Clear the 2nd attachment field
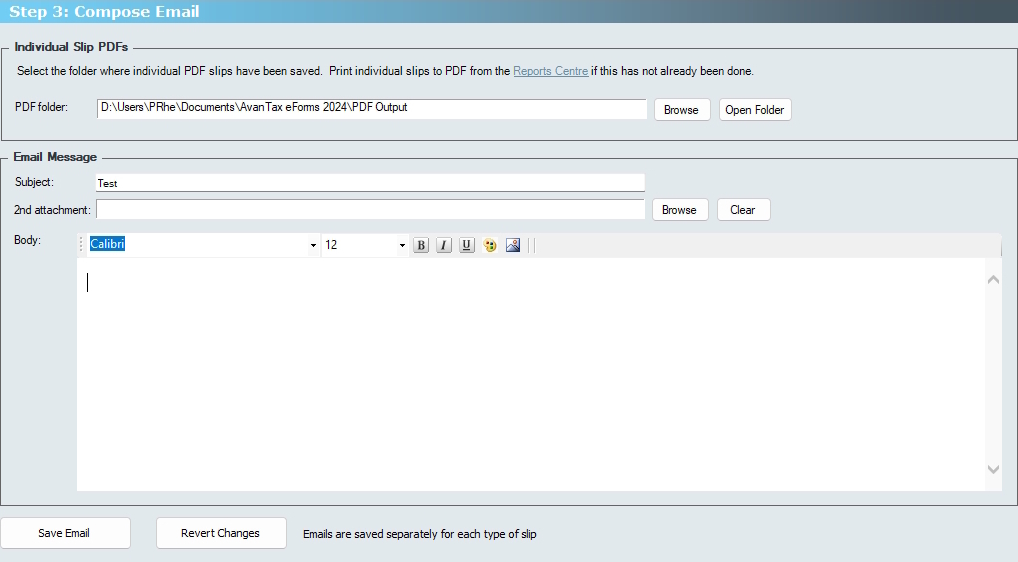Image resolution: width=1018 pixels, height=562 pixels. pos(743,210)
